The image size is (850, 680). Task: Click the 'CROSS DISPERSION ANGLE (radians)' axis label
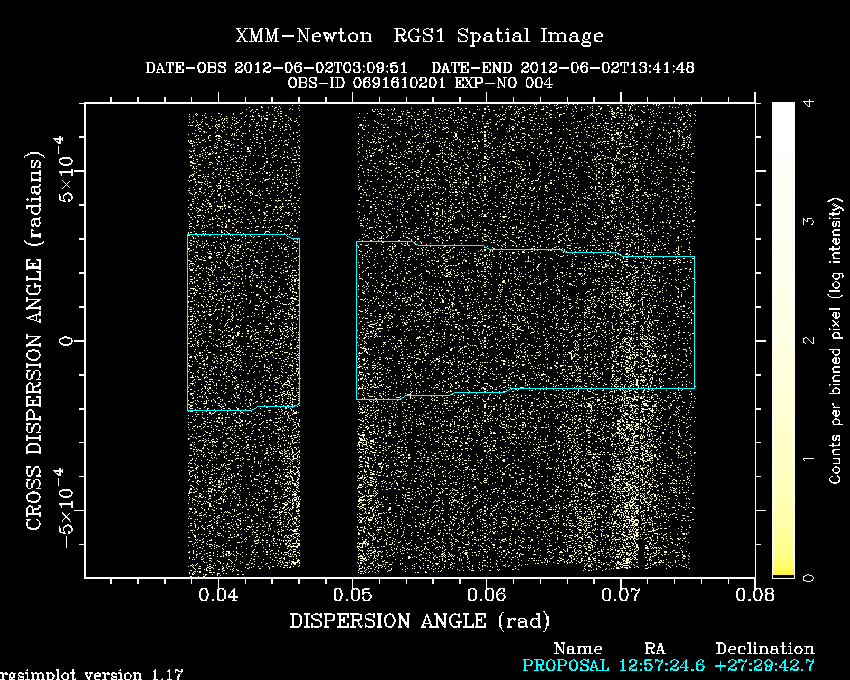point(34,341)
